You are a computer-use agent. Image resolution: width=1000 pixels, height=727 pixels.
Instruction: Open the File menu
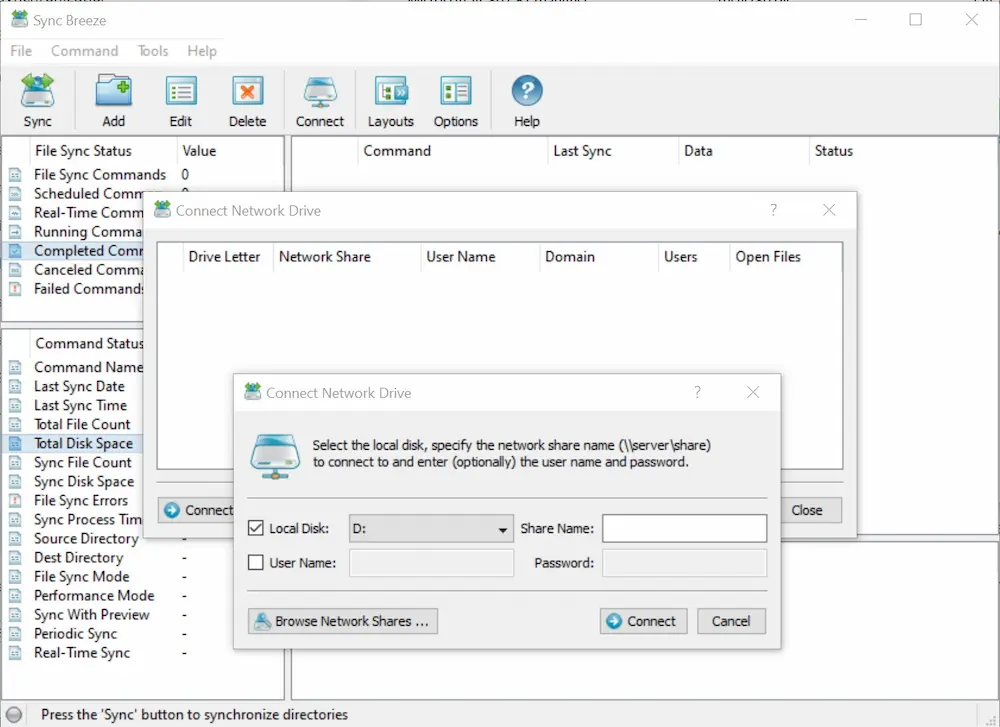pyautogui.click(x=21, y=51)
